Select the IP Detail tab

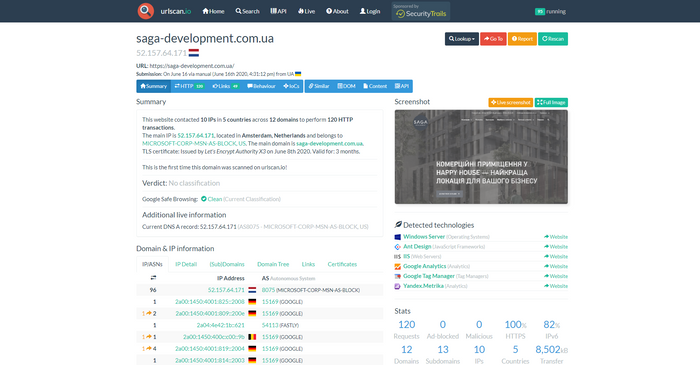(x=186, y=264)
